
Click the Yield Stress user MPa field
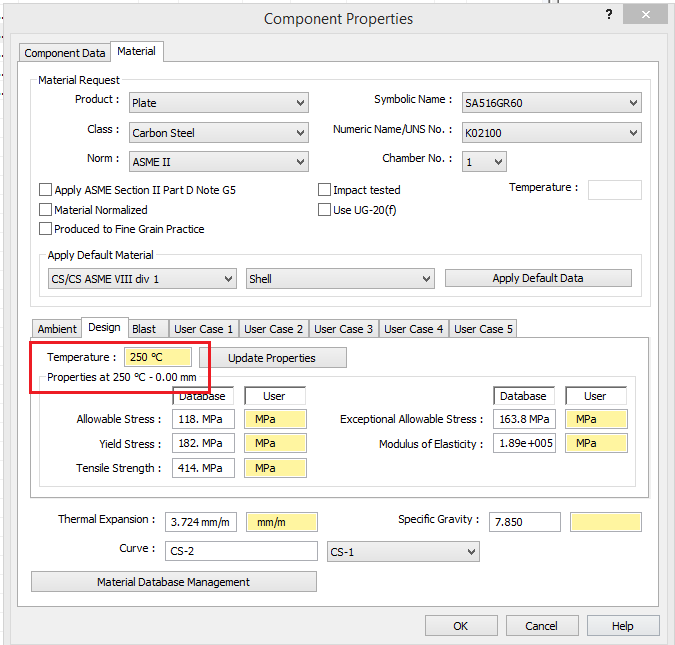(x=275, y=443)
